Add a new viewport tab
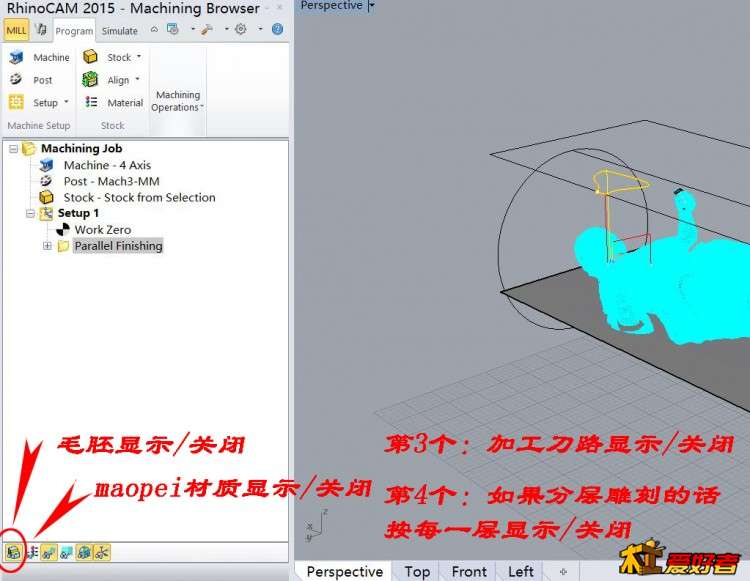 tap(563, 571)
